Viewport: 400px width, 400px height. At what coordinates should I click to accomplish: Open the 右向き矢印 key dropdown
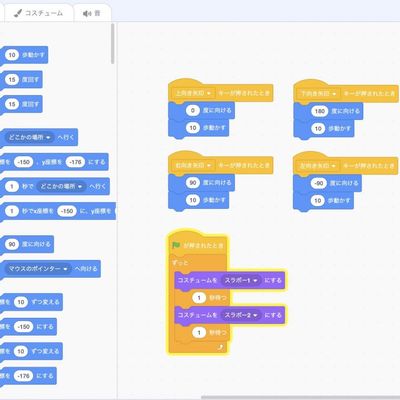click(193, 165)
